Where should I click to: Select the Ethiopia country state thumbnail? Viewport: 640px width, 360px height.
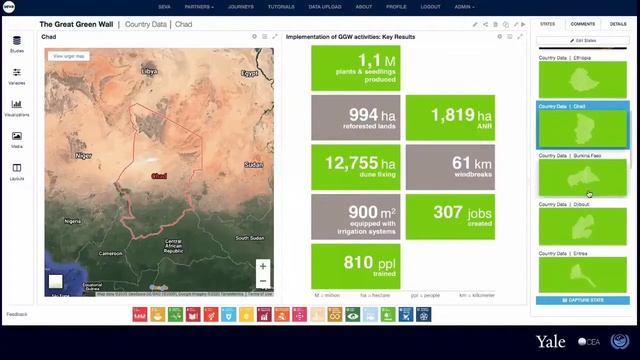tap(583, 80)
